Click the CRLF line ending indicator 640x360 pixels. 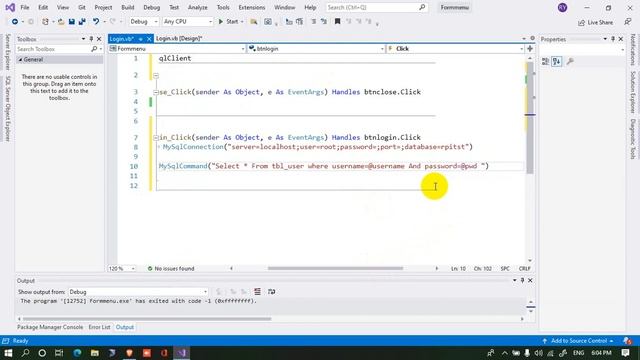pos(524,269)
